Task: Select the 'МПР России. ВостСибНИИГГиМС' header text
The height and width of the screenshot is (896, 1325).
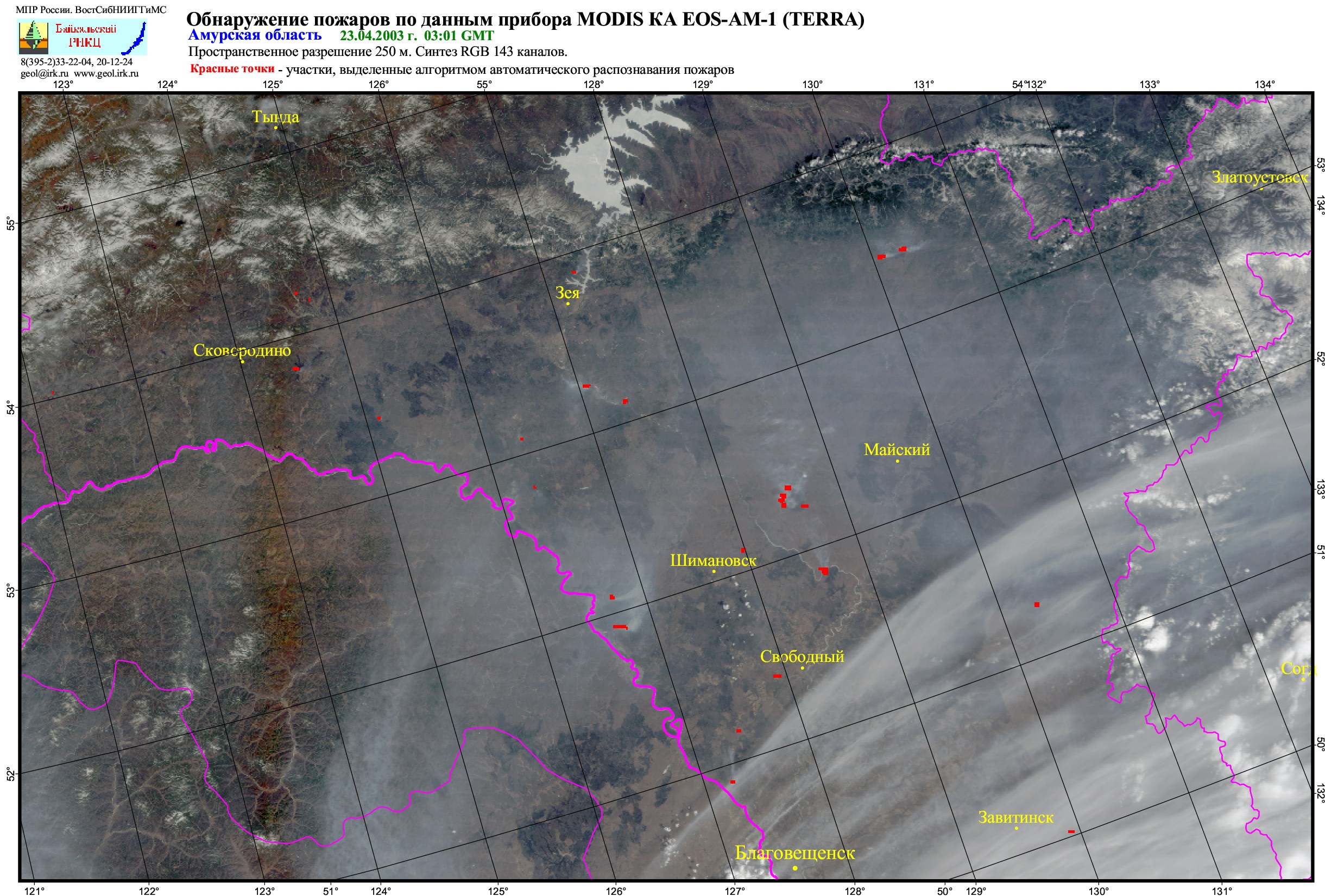Action: (91, 10)
